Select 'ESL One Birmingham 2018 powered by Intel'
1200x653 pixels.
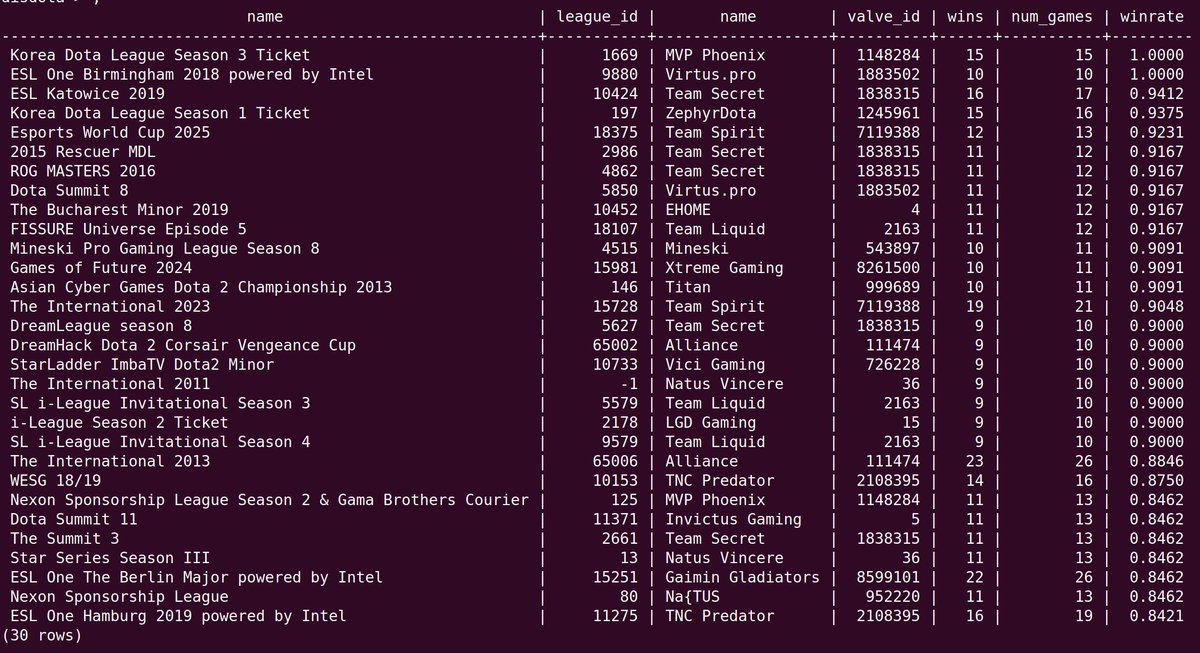pyautogui.click(x=192, y=74)
